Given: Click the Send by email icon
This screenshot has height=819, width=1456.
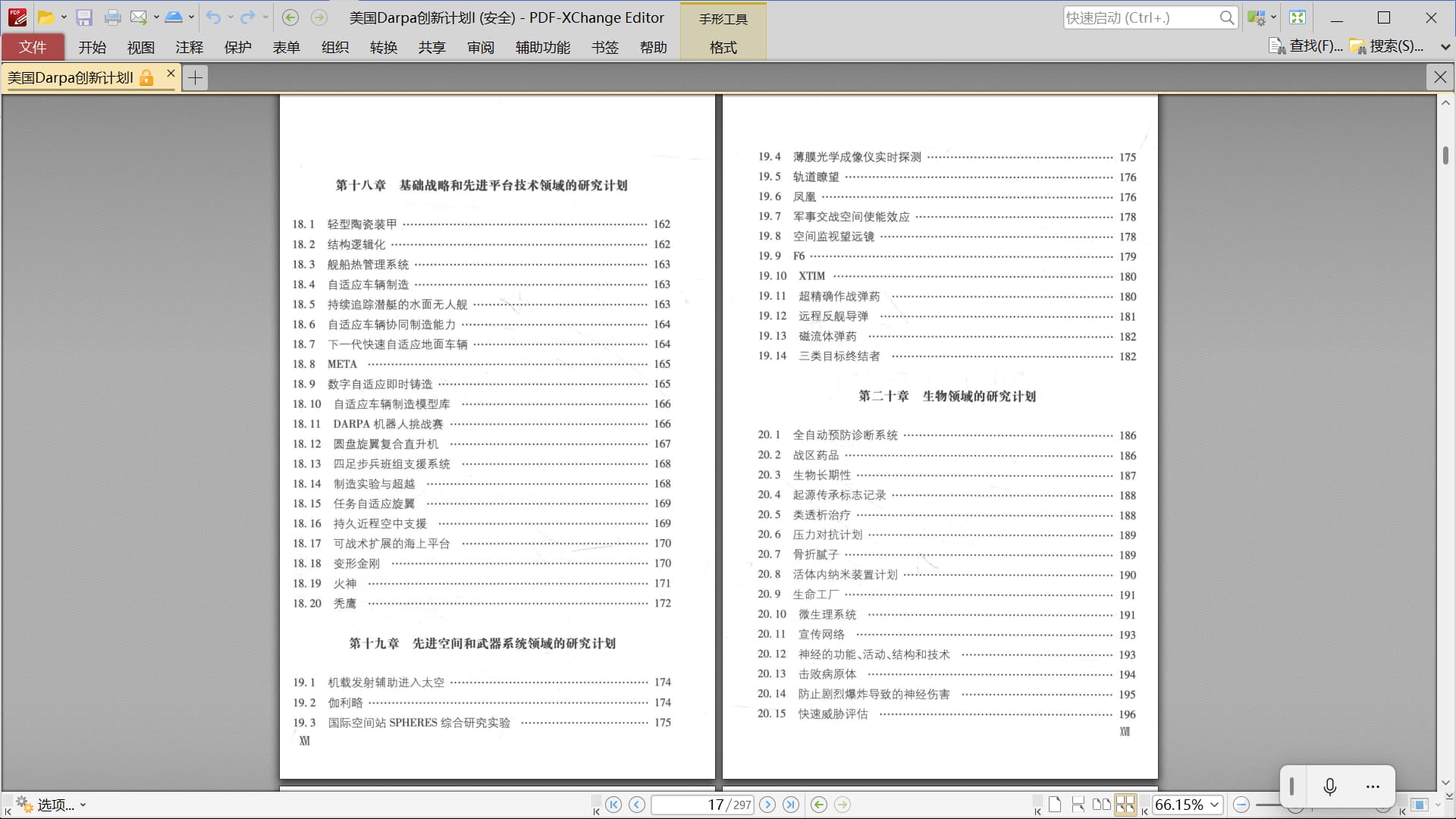Looking at the screenshot, I should (x=138, y=17).
